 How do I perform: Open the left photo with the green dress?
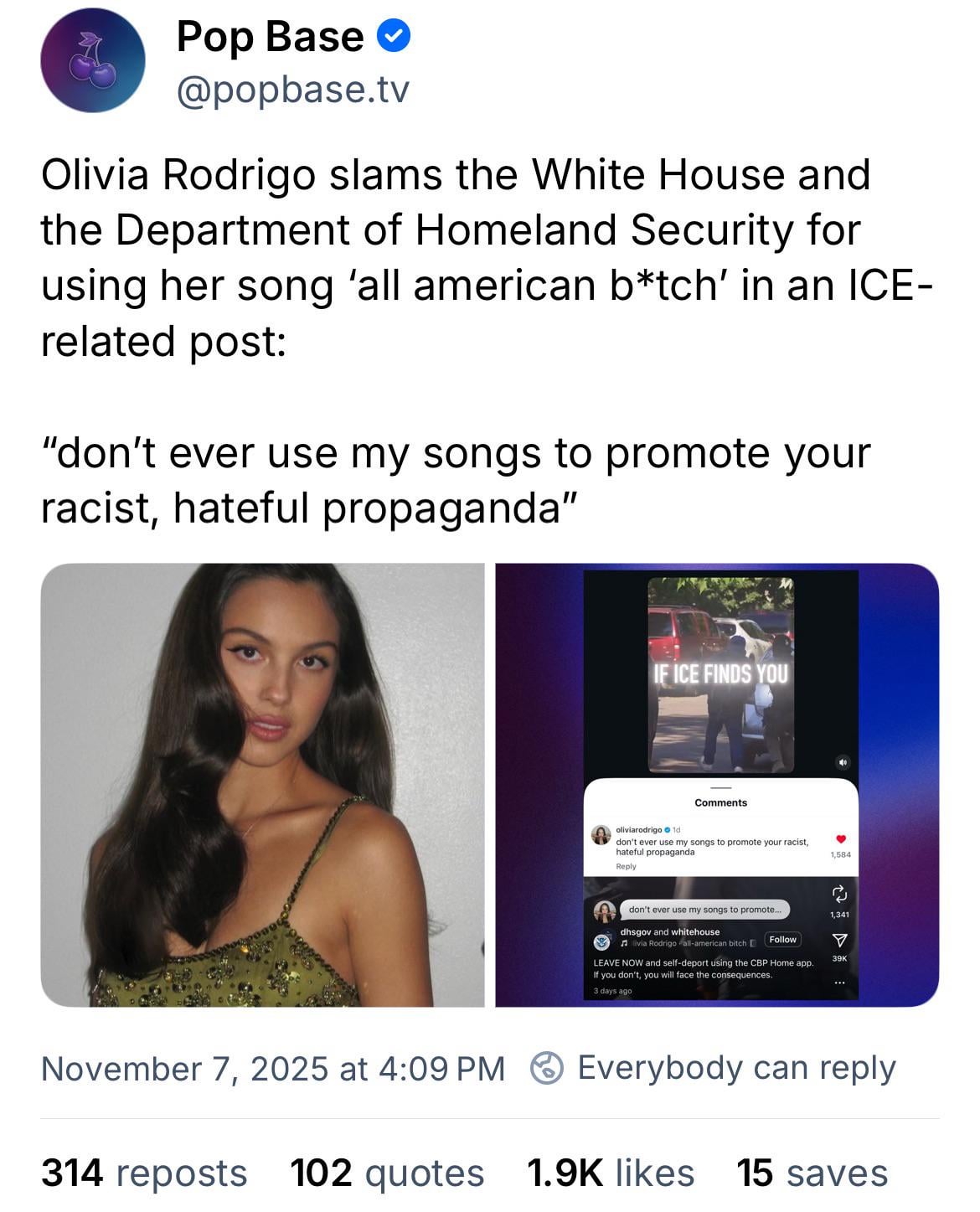[262, 785]
